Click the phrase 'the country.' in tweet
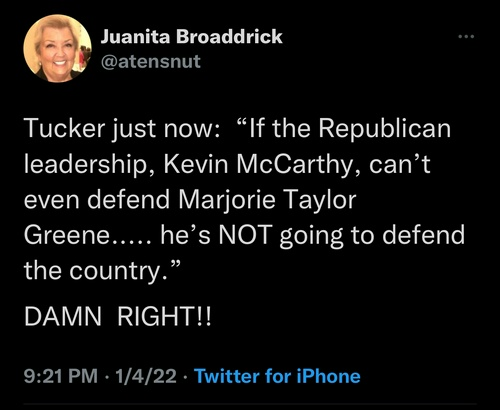Viewport: 500px width, 410px height. [97, 270]
